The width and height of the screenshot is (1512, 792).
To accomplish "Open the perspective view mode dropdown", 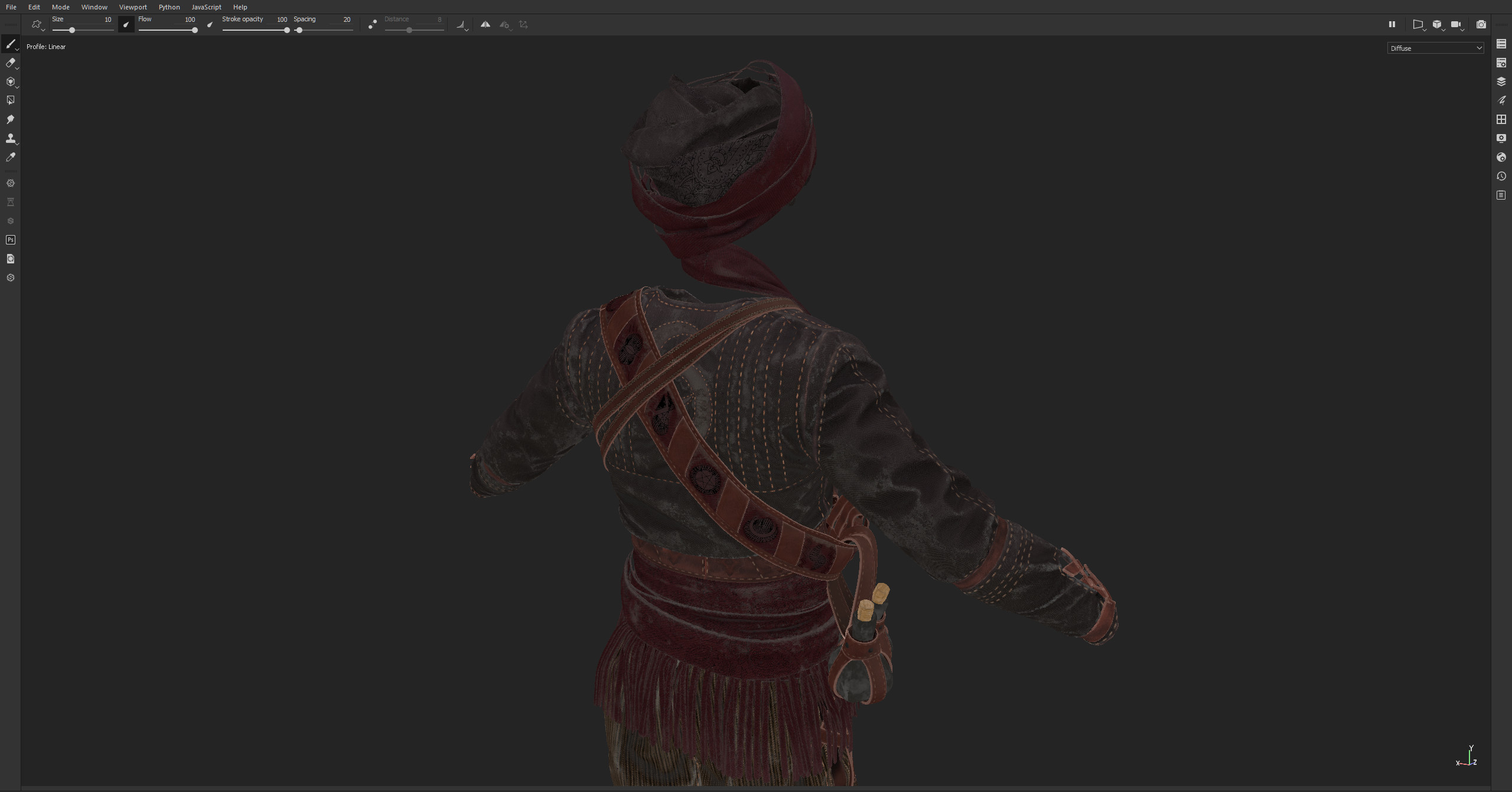I will 1419,25.
